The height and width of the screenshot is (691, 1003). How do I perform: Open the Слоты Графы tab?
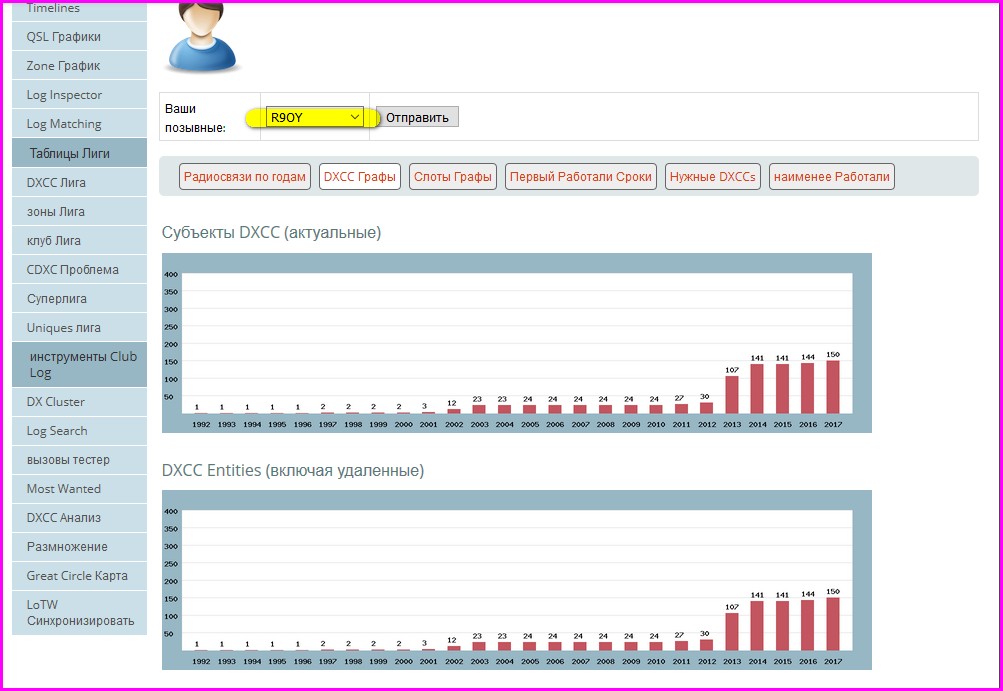453,177
